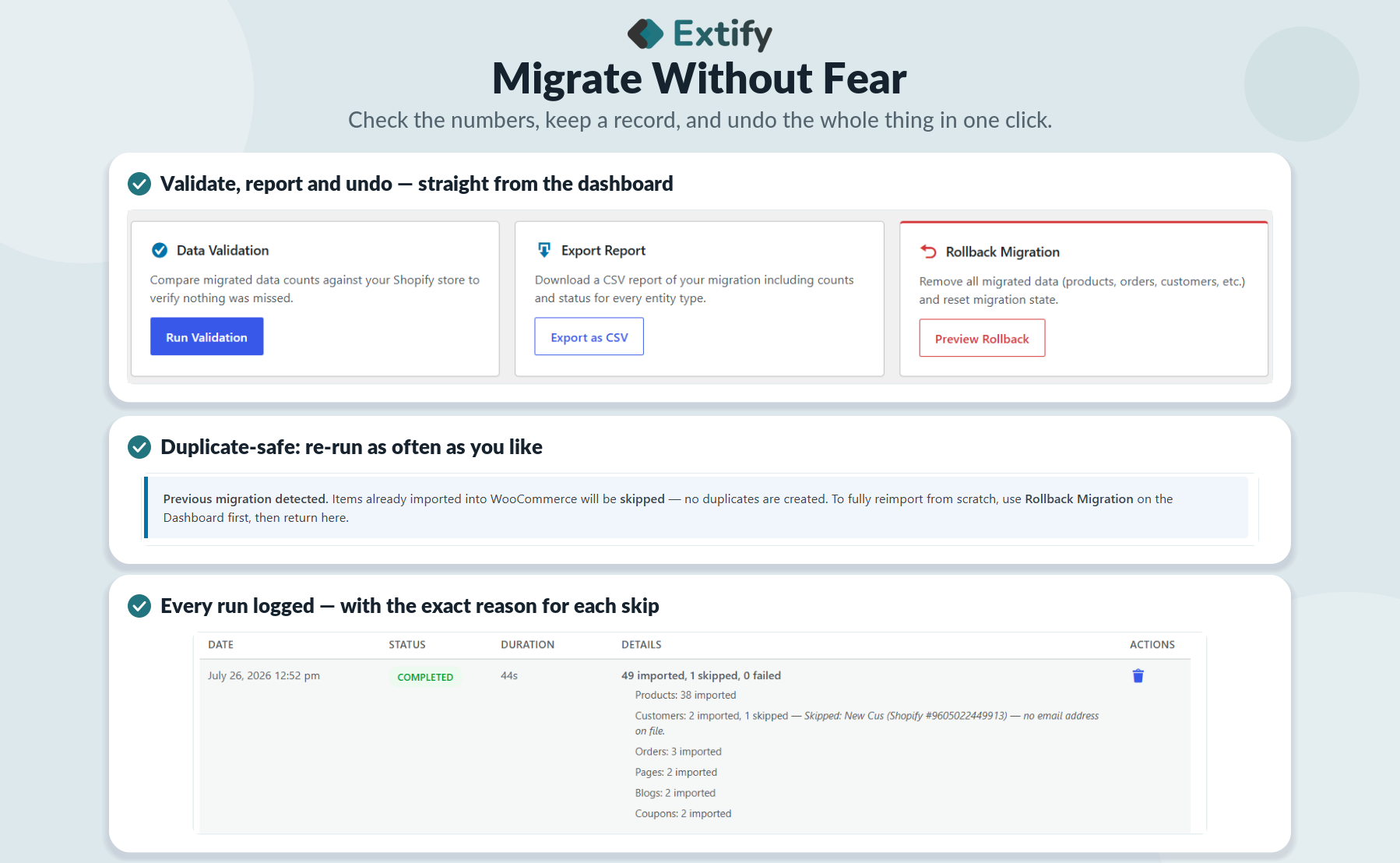Click the DURATION column header
The image size is (1400, 863).
pos(527,645)
